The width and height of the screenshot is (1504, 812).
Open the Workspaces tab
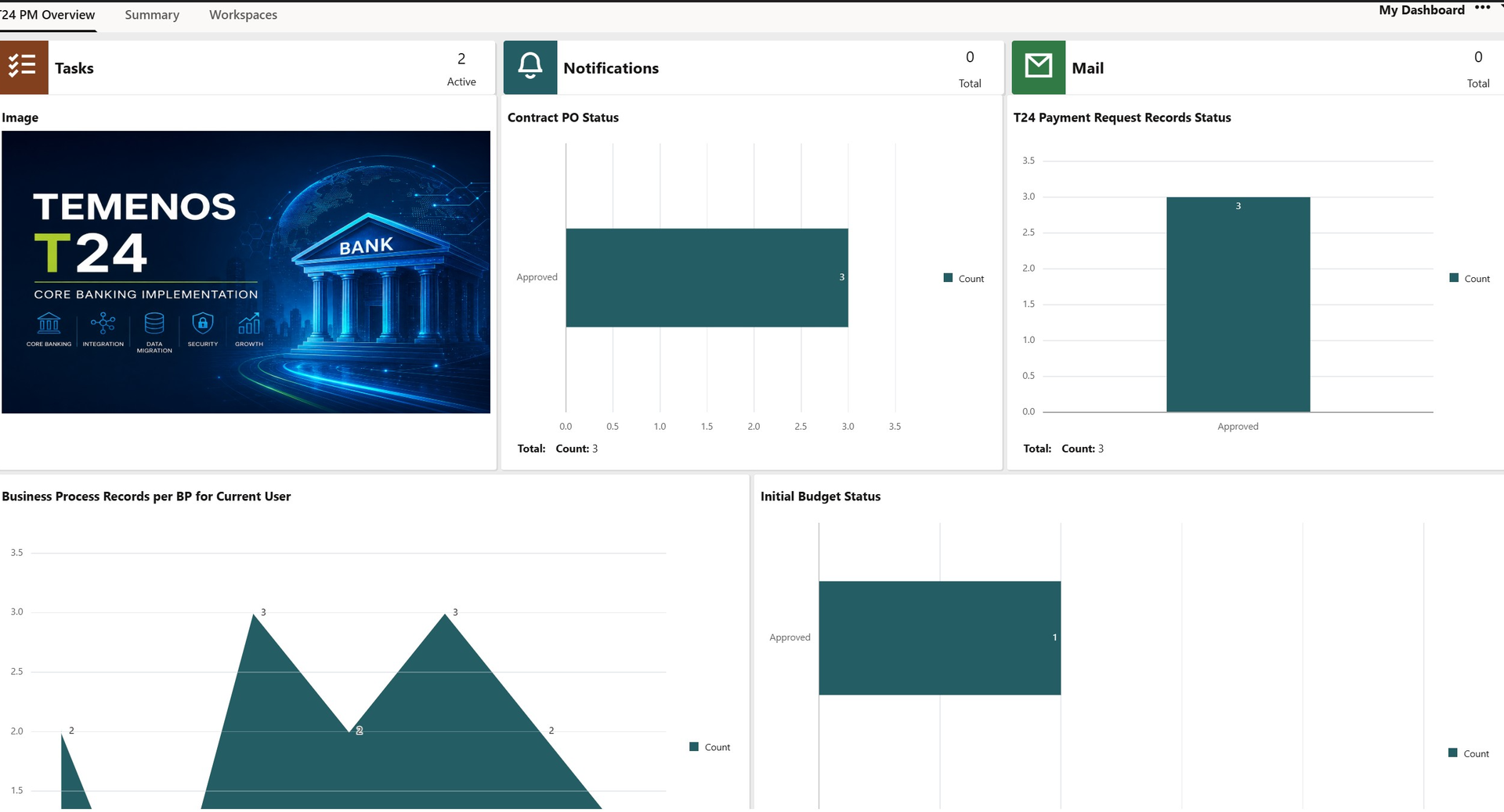pos(243,15)
